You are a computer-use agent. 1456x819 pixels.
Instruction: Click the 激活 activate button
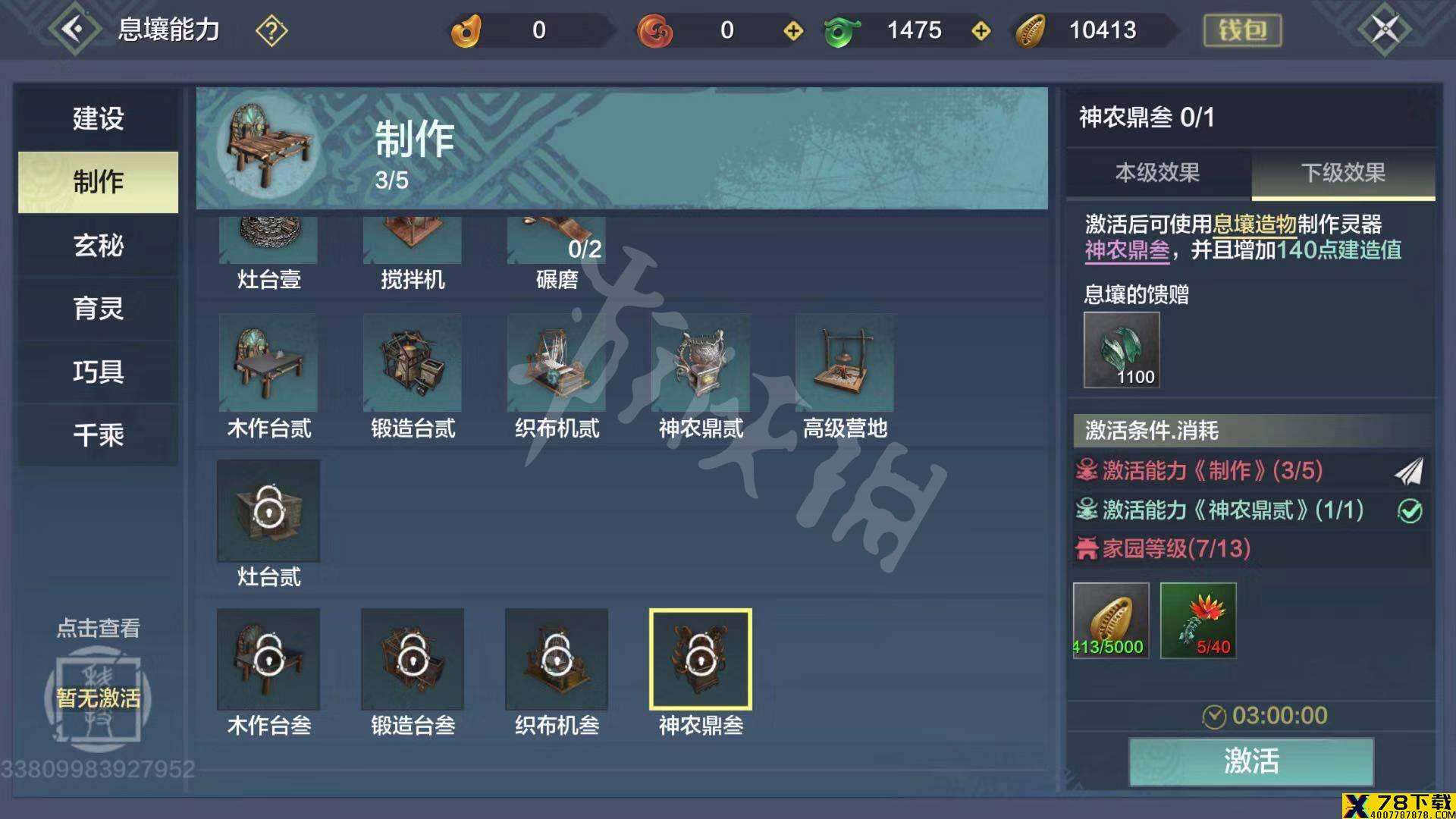1251,761
